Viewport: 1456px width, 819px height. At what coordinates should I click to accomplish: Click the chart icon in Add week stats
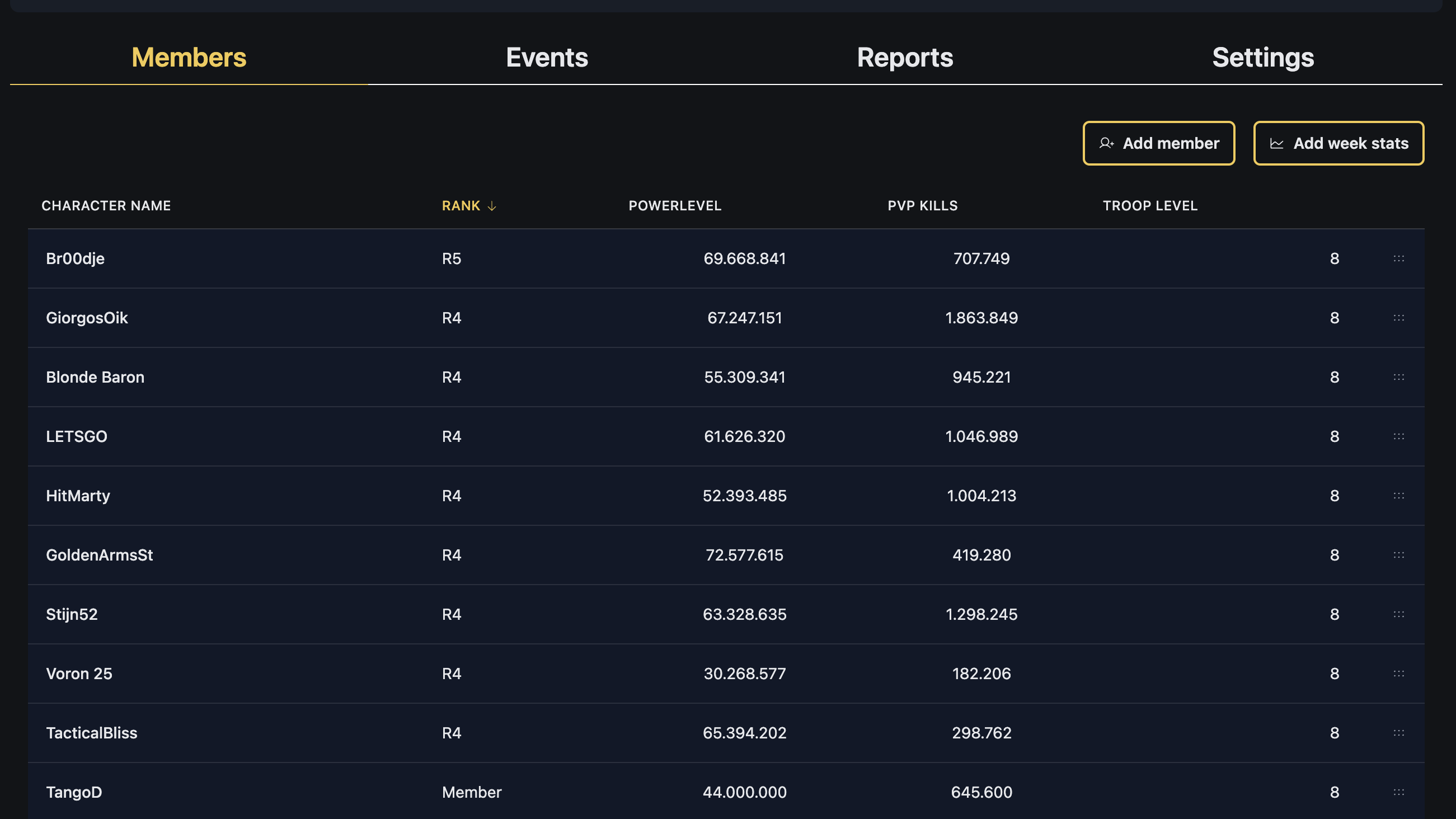click(1277, 143)
